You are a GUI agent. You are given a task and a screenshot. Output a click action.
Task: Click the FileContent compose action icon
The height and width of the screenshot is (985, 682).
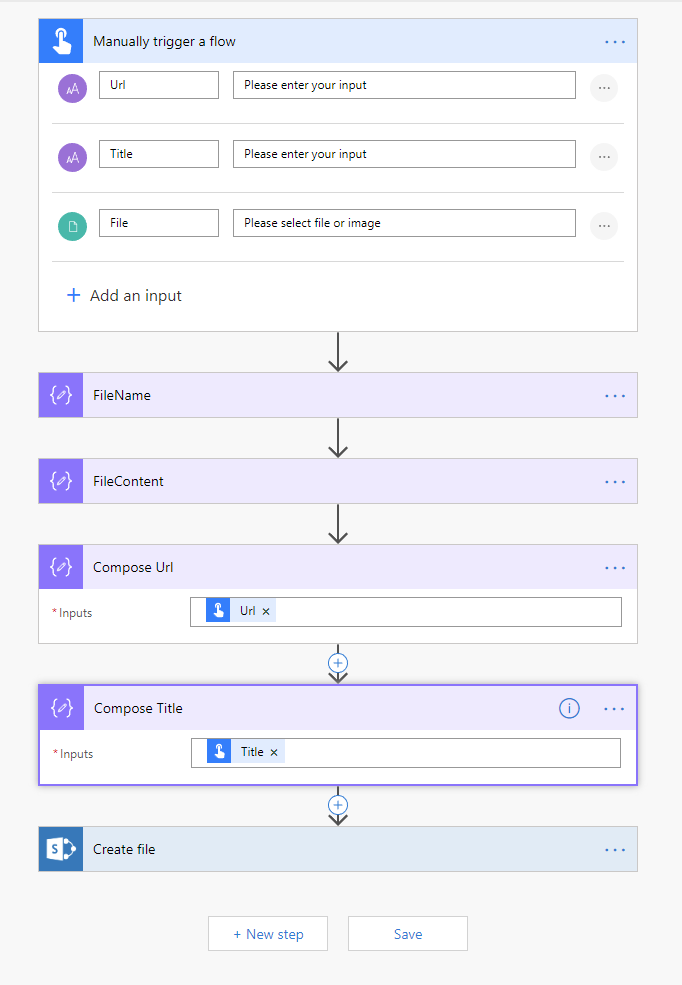[61, 481]
